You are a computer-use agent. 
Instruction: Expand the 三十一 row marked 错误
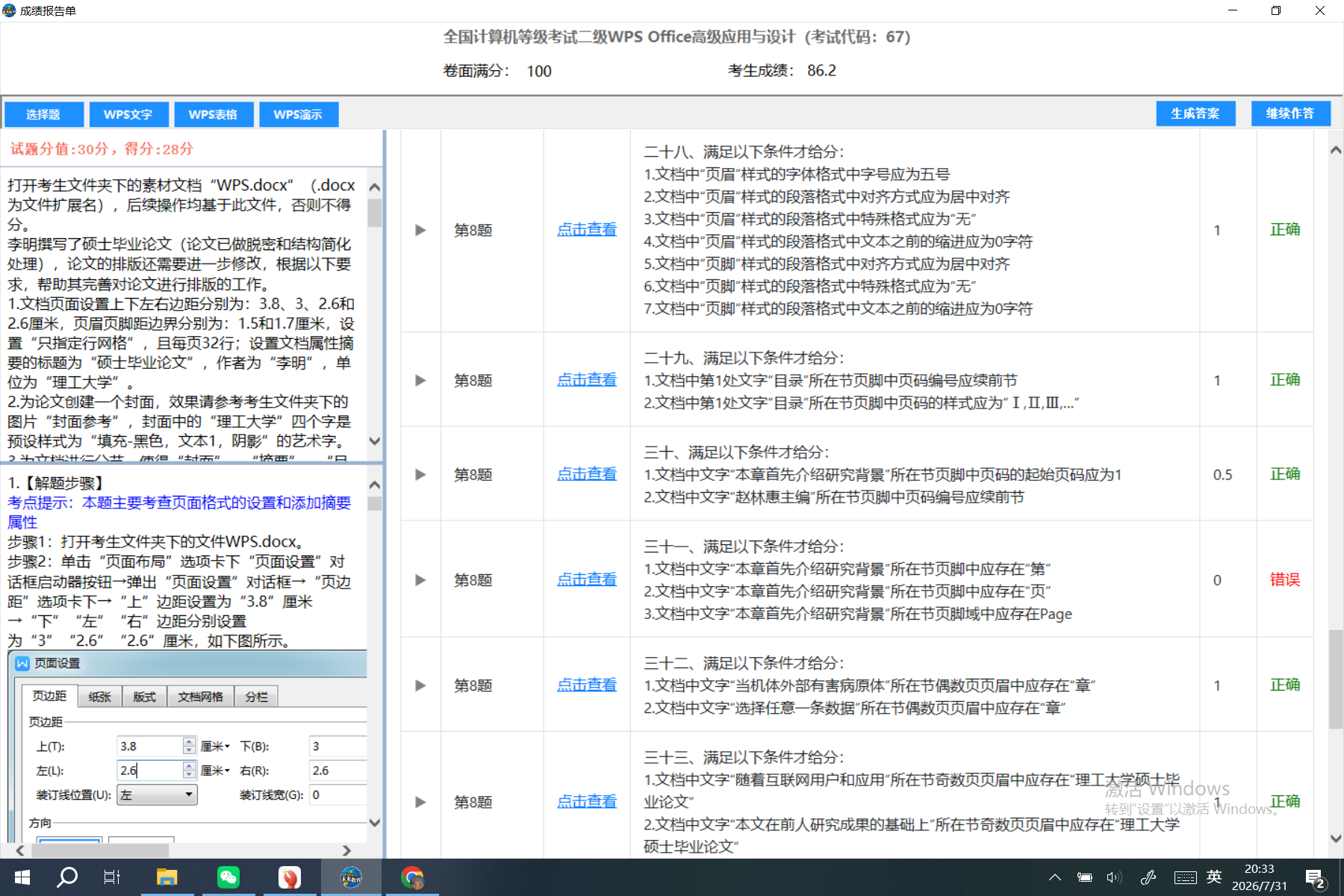tap(420, 579)
